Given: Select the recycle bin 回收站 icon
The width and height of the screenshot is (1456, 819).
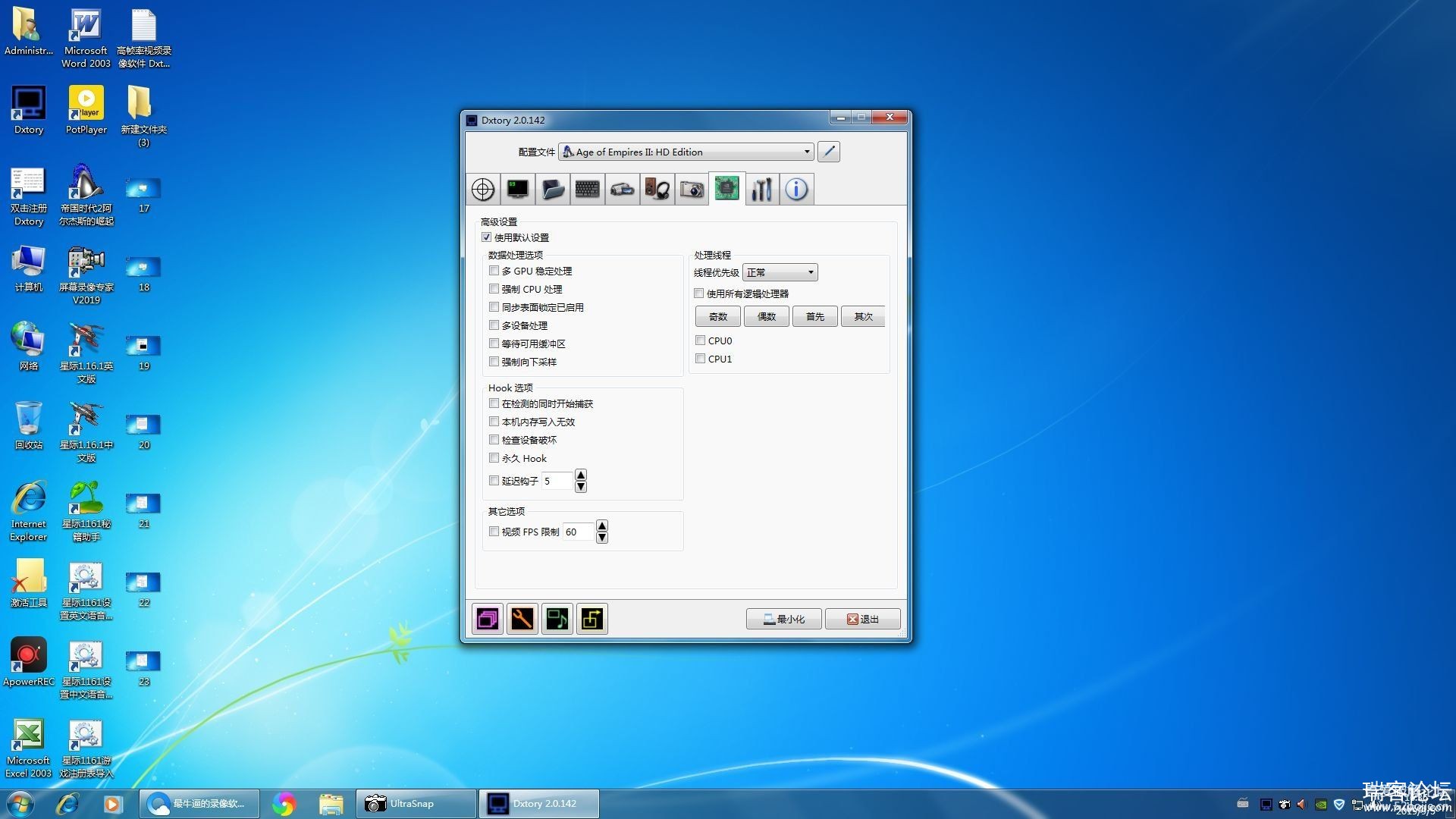Looking at the screenshot, I should pos(29,425).
